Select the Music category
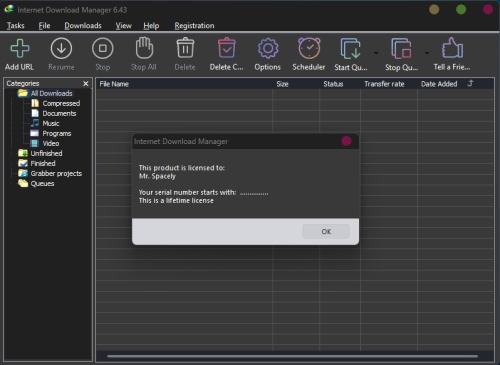Screen dimensions: 500x365 pos(51,123)
